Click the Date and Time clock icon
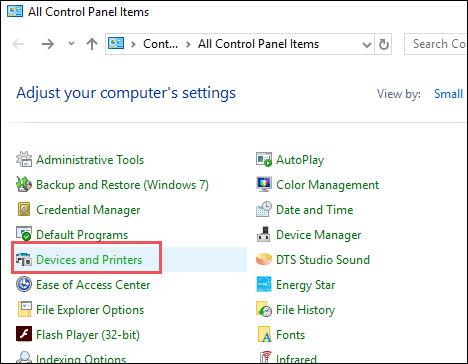This screenshot has width=468, height=364. click(264, 209)
